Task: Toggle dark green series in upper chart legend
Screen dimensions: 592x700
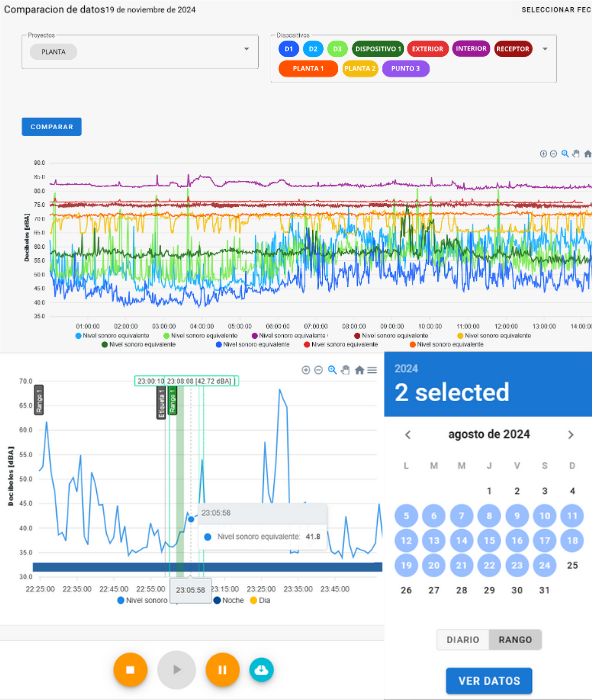Action: [139, 345]
